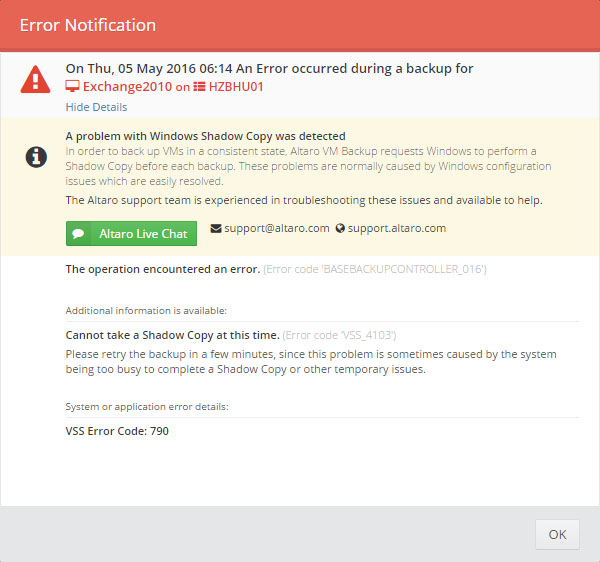Collapse the error with Hide Details
The width and height of the screenshot is (600, 562).
[96, 107]
